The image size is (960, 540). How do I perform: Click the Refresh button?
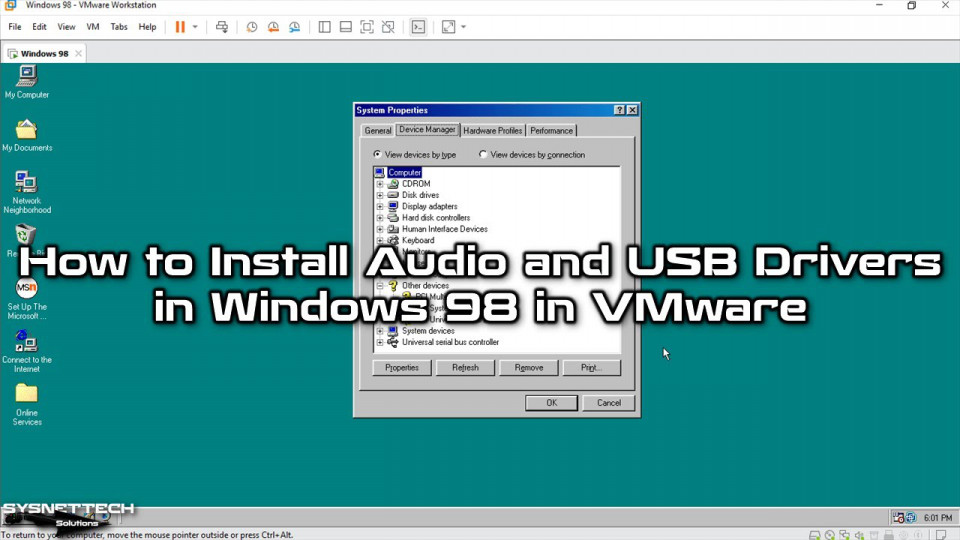465,368
